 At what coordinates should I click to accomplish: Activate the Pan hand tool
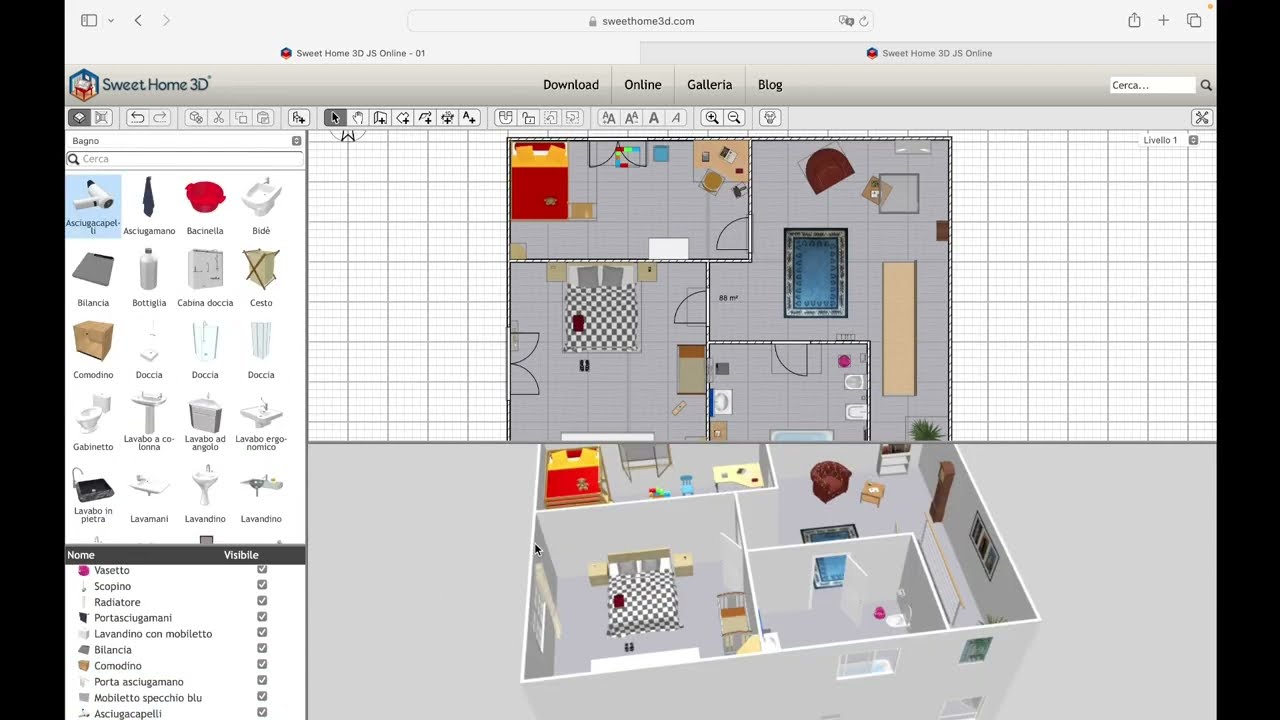[357, 118]
